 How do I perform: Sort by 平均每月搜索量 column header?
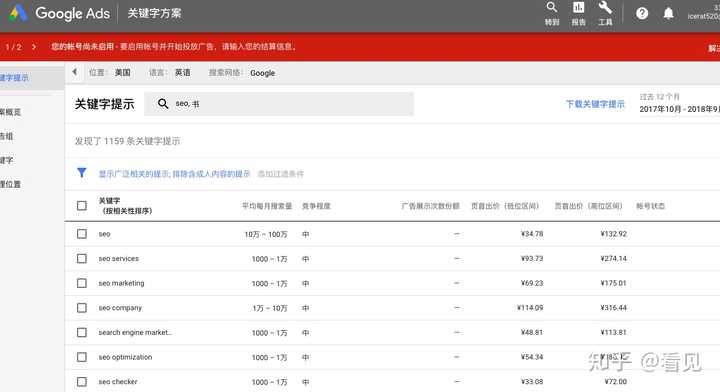(x=267, y=206)
